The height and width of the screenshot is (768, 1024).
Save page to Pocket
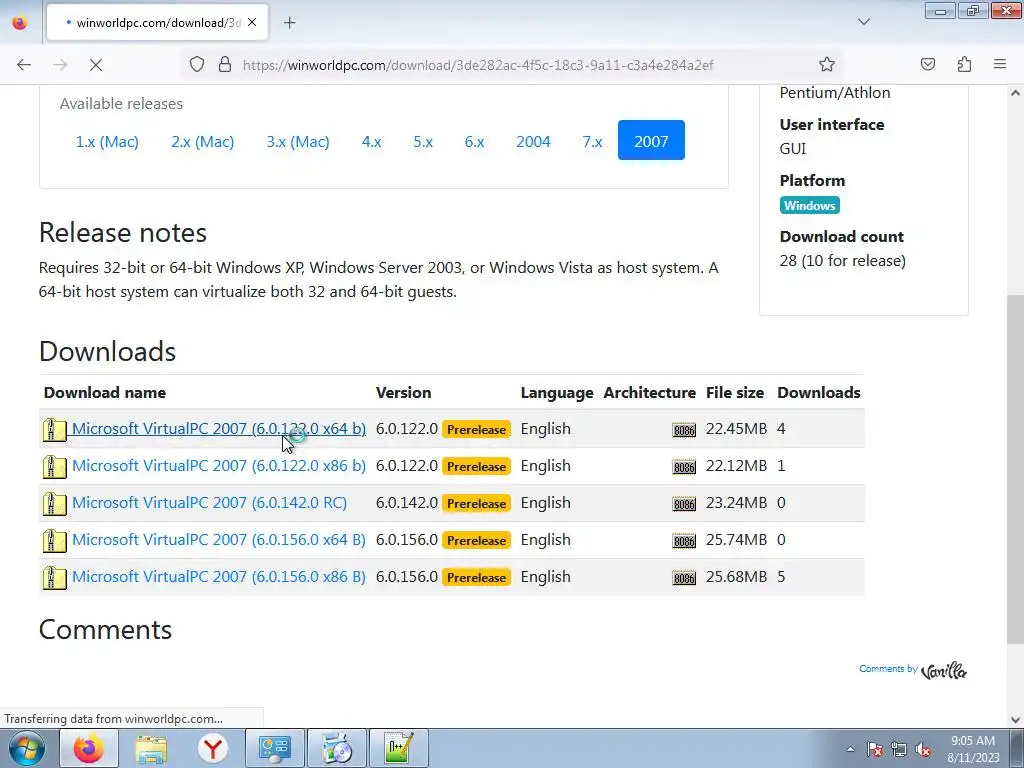click(x=927, y=64)
